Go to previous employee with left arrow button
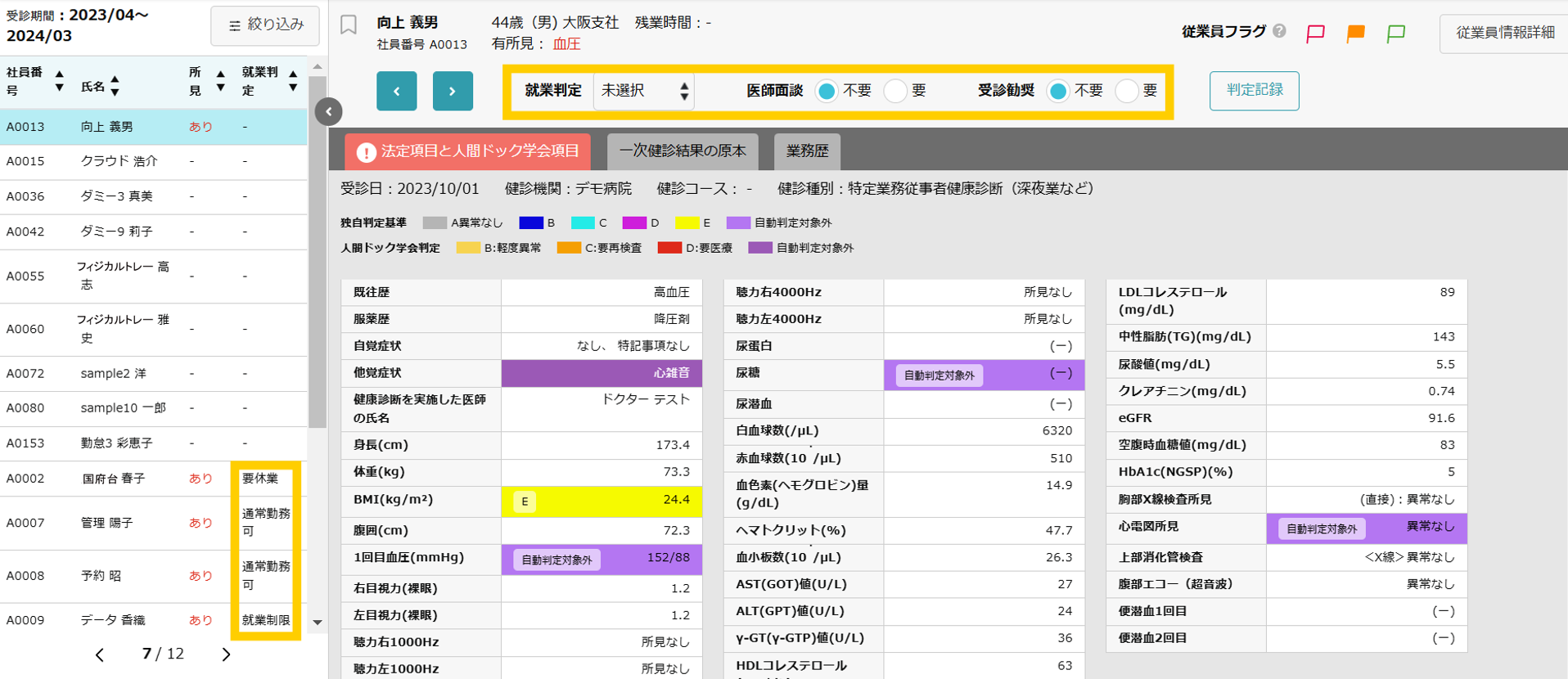This screenshot has height=679, width=1568. 397,91
